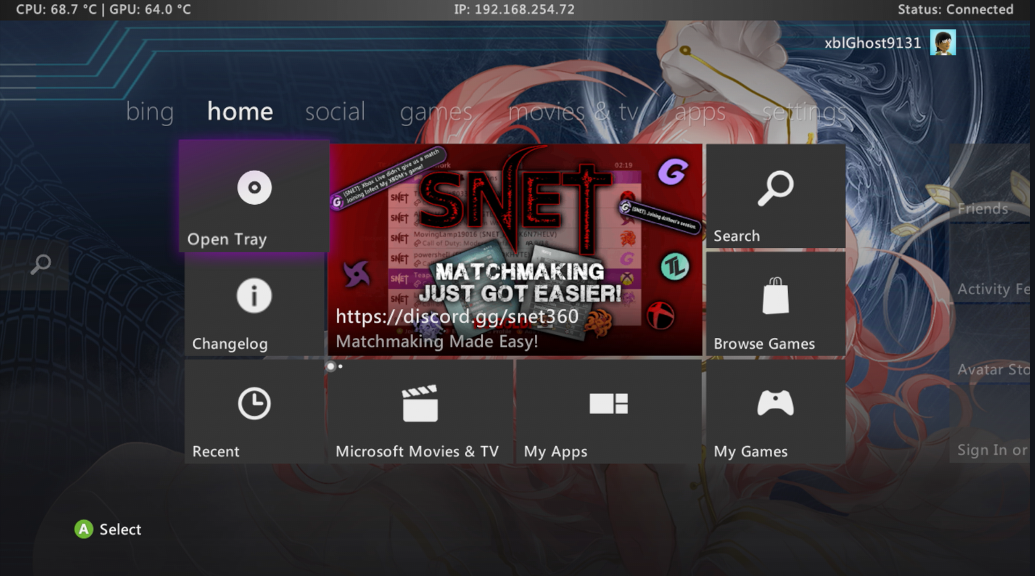Click the left-edge search magnifier icon
The image size is (1035, 576).
(41, 265)
